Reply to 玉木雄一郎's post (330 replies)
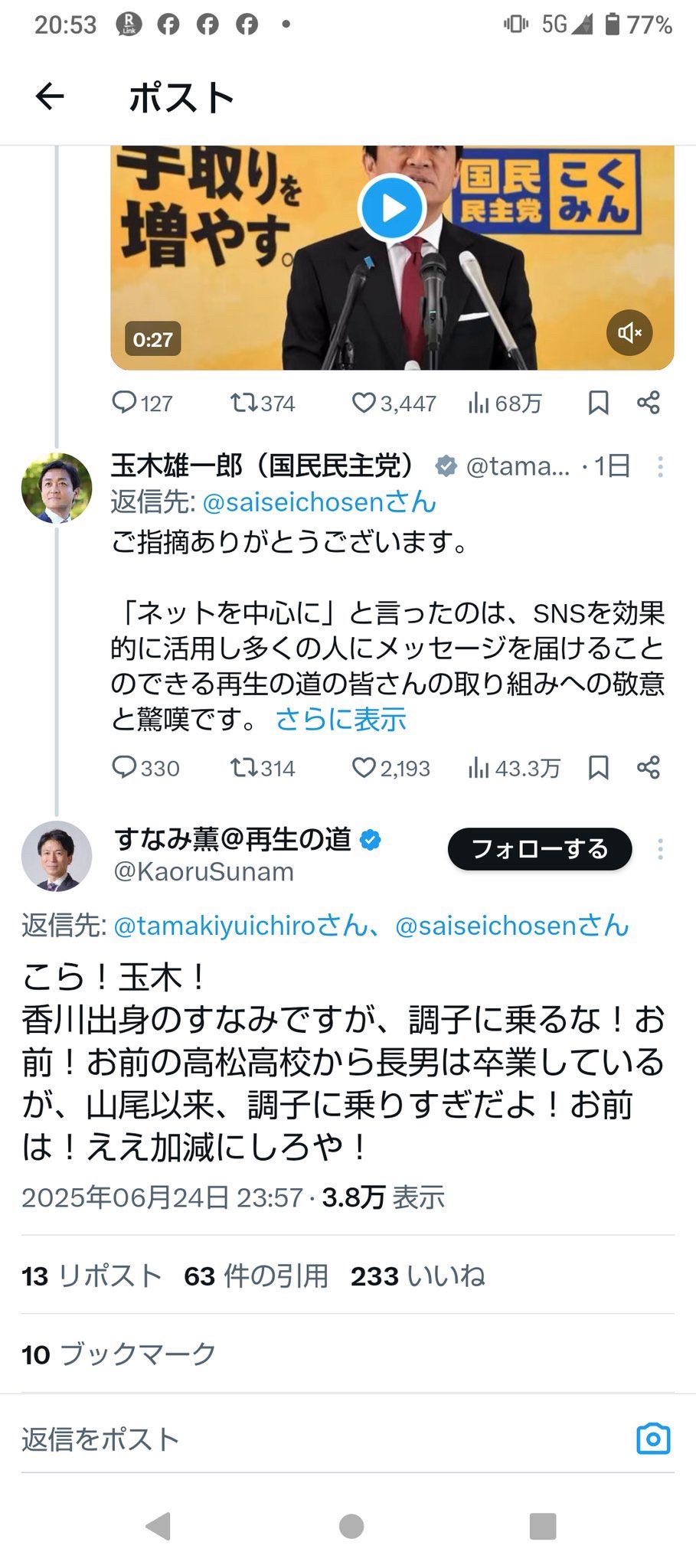 tap(145, 768)
